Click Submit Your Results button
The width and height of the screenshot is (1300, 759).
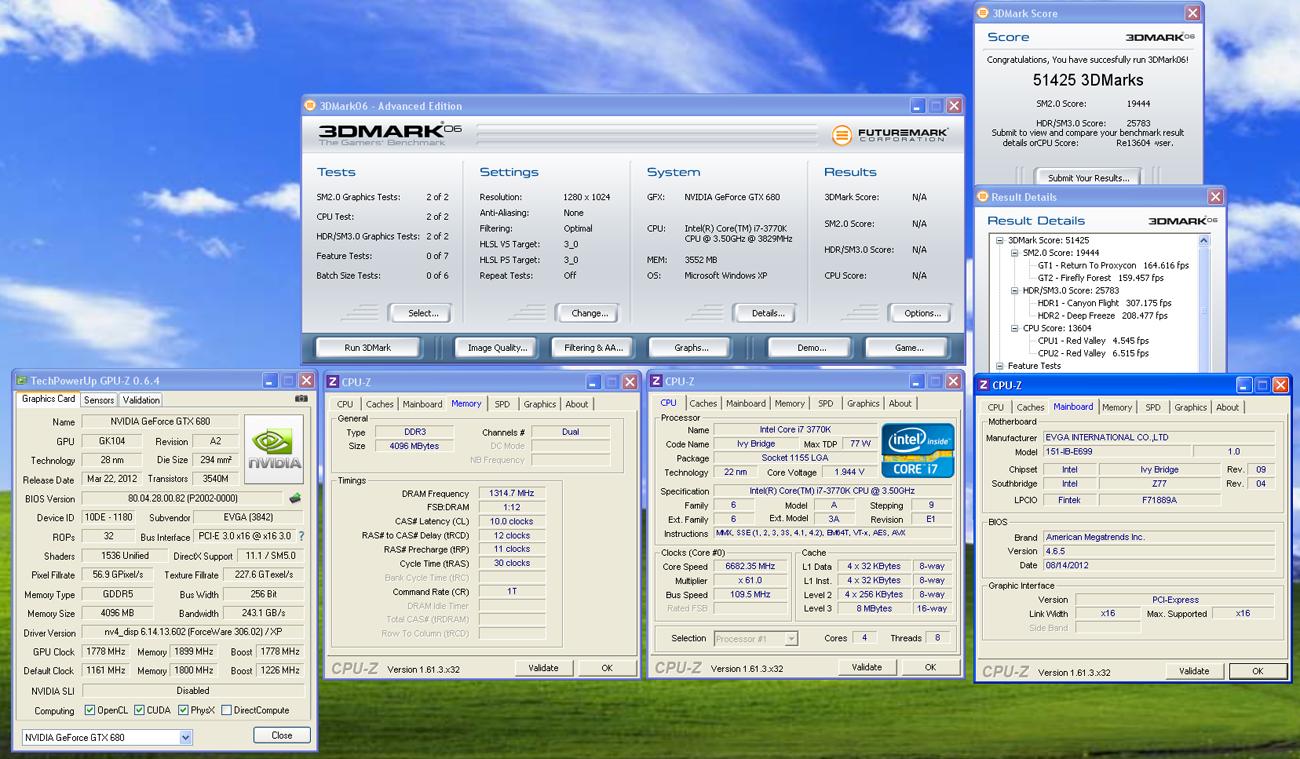[x=1089, y=178]
